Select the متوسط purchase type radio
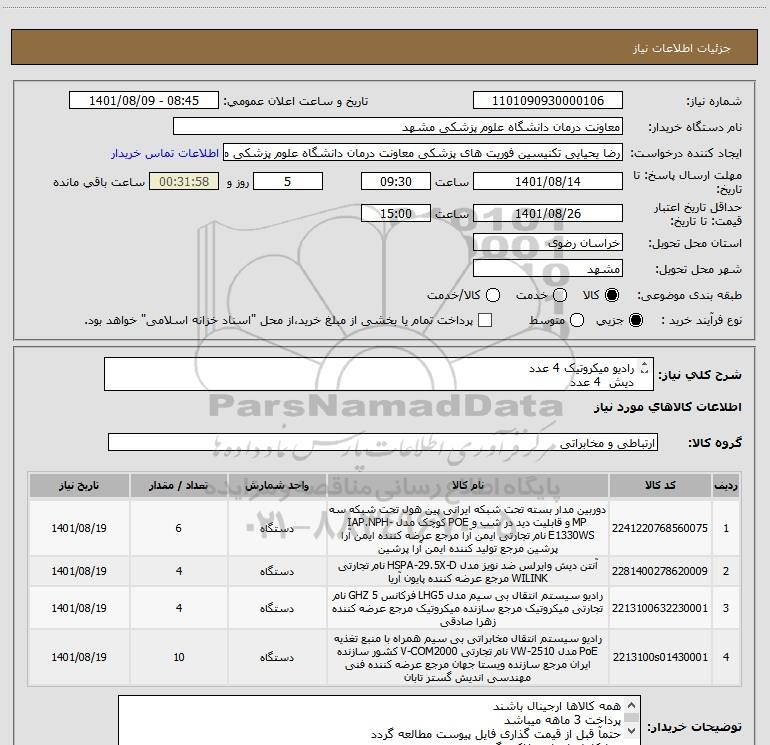Screen dimensions: 770x745 (x=577, y=320)
